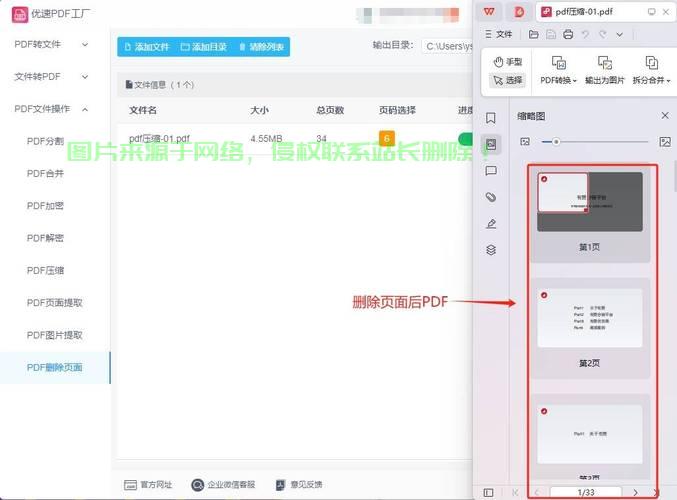Open the PDF解密 function
The height and width of the screenshot is (500, 677).
point(45,238)
